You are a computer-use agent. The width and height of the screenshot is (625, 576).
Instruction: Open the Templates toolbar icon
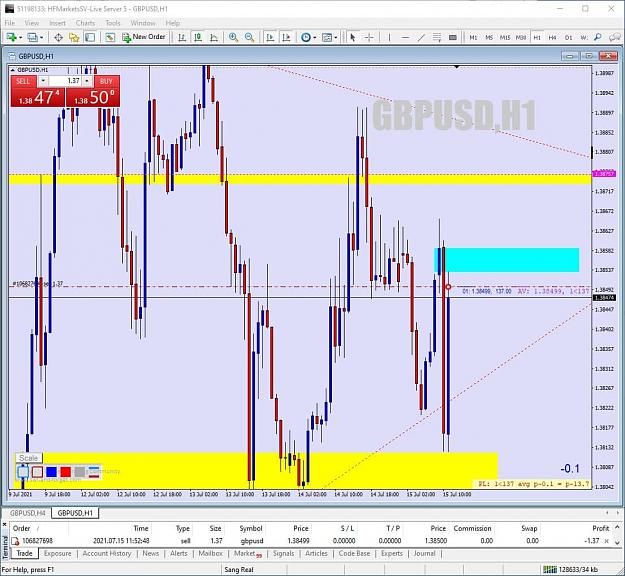[327, 37]
